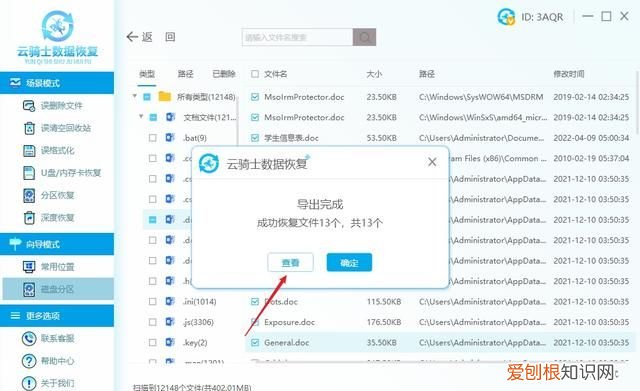Switch to the 路径 tab

(185, 74)
